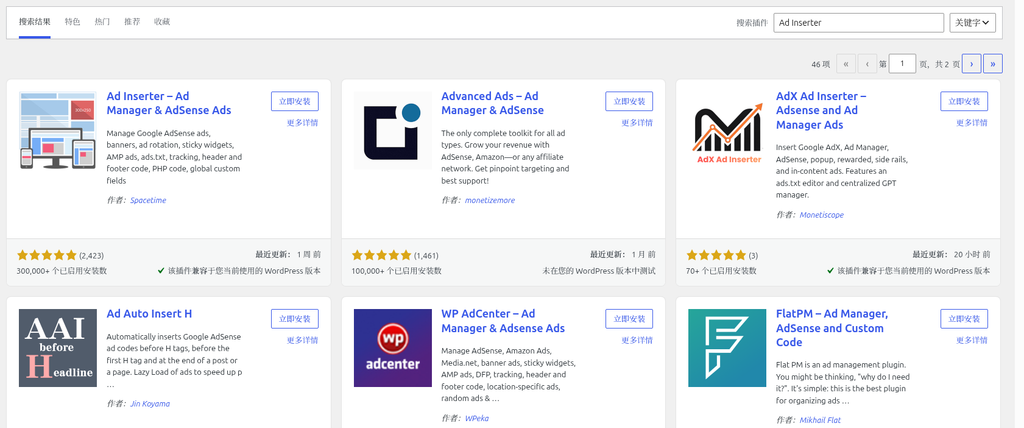1024x428 pixels.
Task: Open the WP AdCenter plugin icon
Action: click(392, 348)
